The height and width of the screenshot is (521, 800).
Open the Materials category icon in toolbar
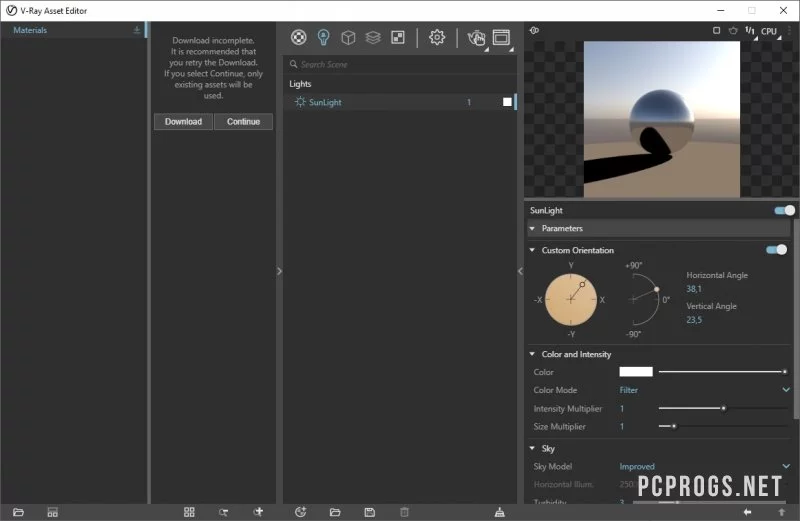pos(298,37)
